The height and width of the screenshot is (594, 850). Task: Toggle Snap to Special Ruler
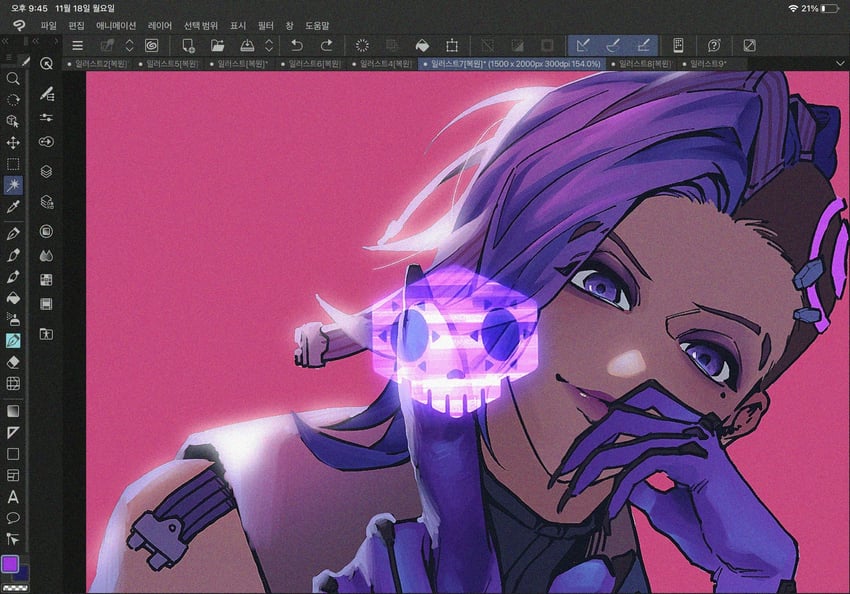[x=613, y=46]
